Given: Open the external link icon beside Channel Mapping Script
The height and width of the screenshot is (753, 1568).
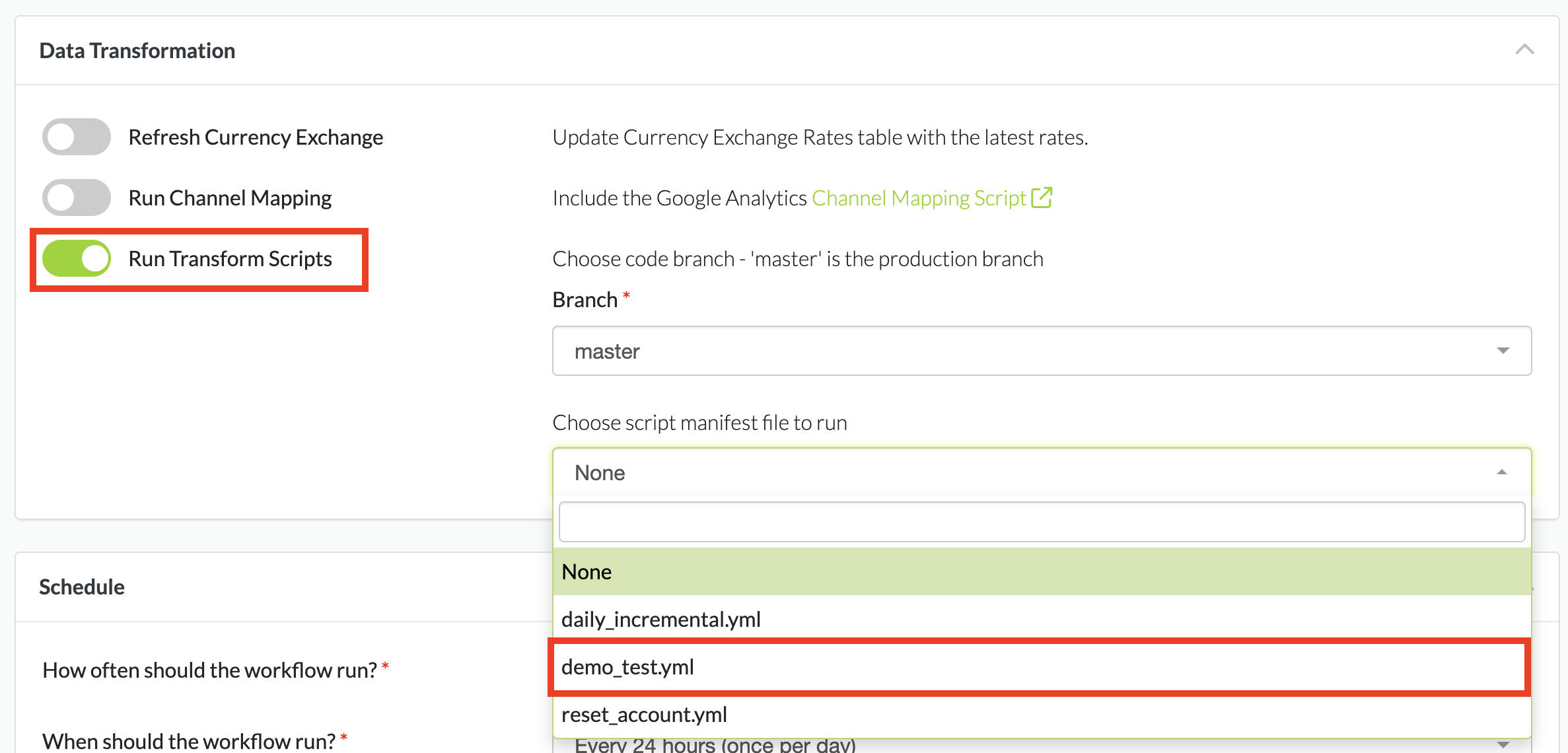Looking at the screenshot, I should (1042, 197).
